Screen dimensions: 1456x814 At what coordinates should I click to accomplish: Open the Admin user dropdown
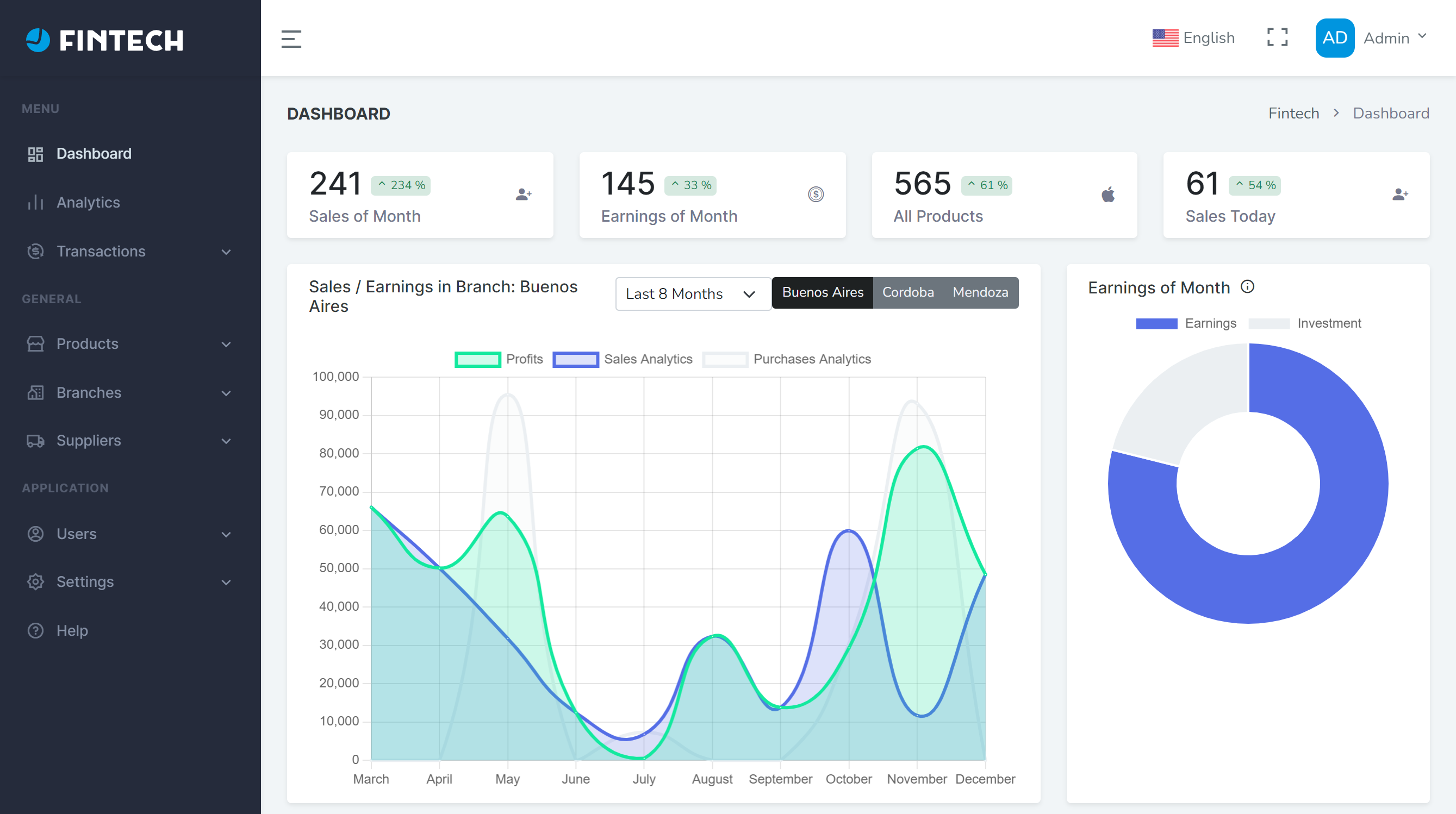tap(1394, 38)
